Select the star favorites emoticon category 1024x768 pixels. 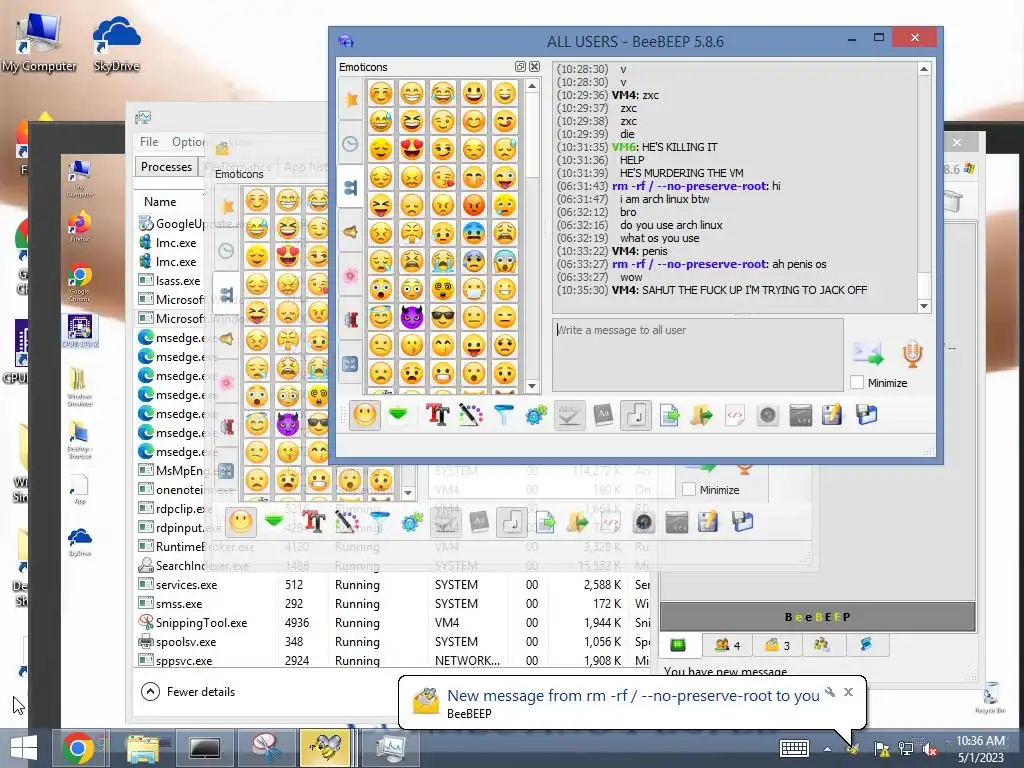[x=351, y=99]
